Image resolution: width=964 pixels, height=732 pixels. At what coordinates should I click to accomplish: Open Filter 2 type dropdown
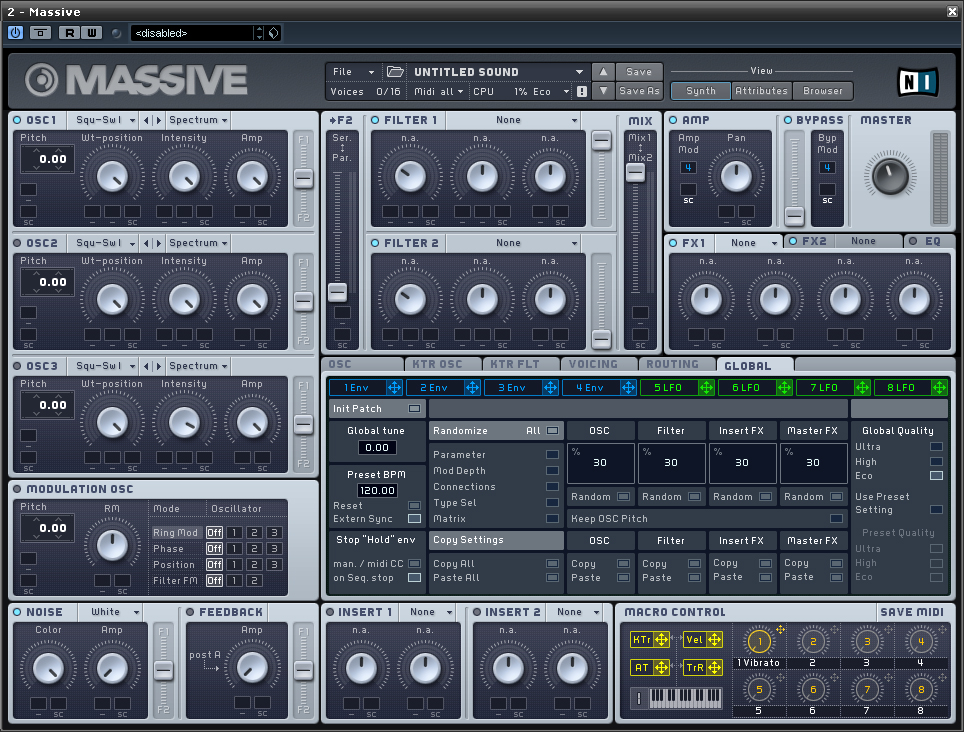513,243
